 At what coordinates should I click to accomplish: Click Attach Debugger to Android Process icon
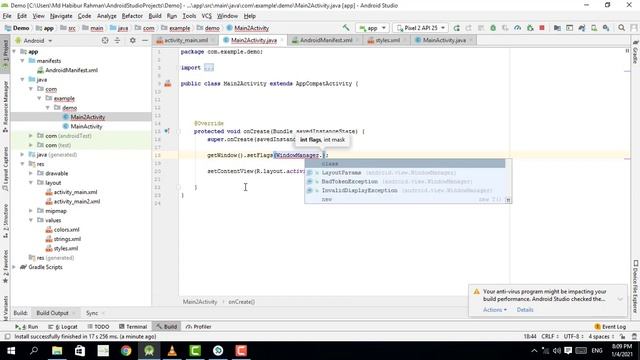(530, 28)
